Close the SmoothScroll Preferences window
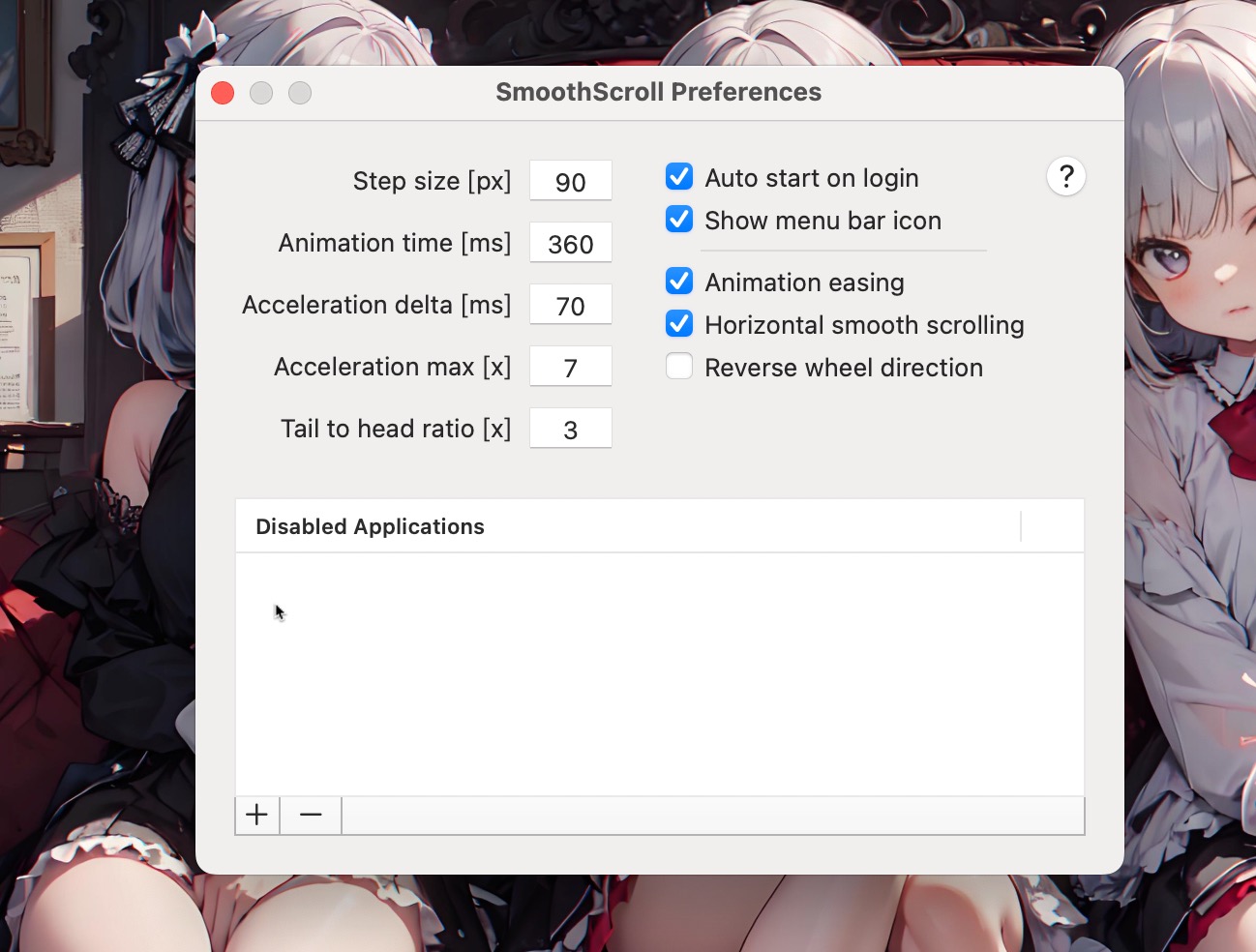1256x952 pixels. pos(223,93)
